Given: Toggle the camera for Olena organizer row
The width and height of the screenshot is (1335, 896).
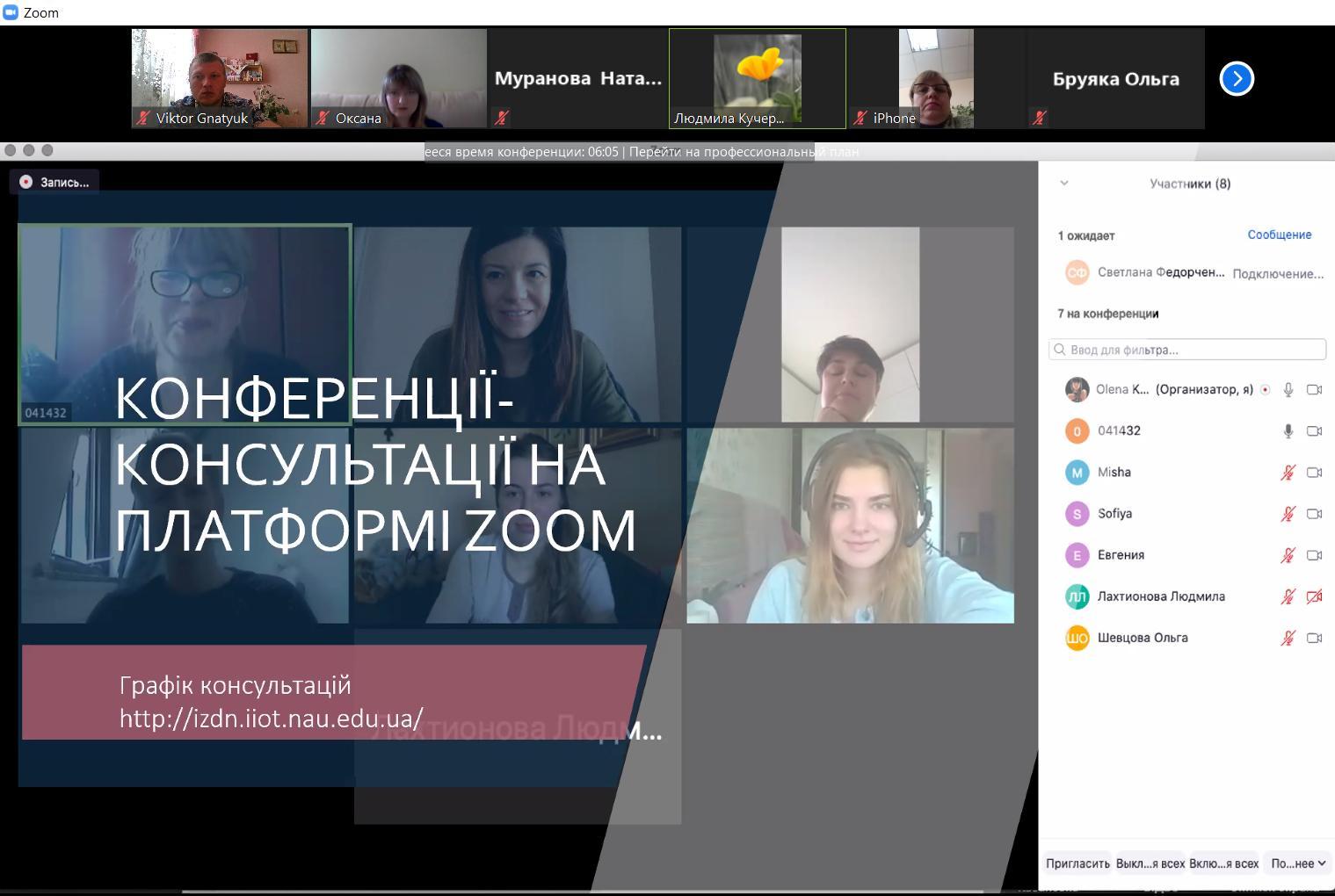Looking at the screenshot, I should click(1314, 390).
